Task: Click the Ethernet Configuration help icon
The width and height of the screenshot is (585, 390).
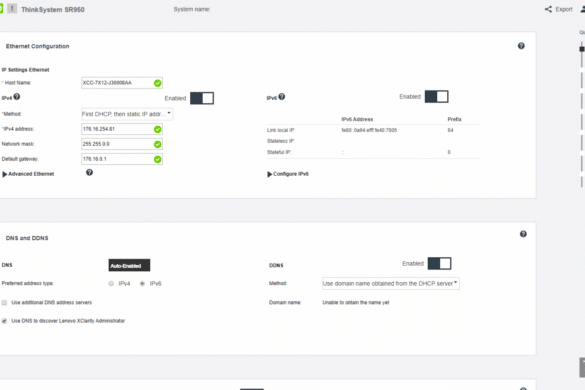Action: [x=521, y=46]
